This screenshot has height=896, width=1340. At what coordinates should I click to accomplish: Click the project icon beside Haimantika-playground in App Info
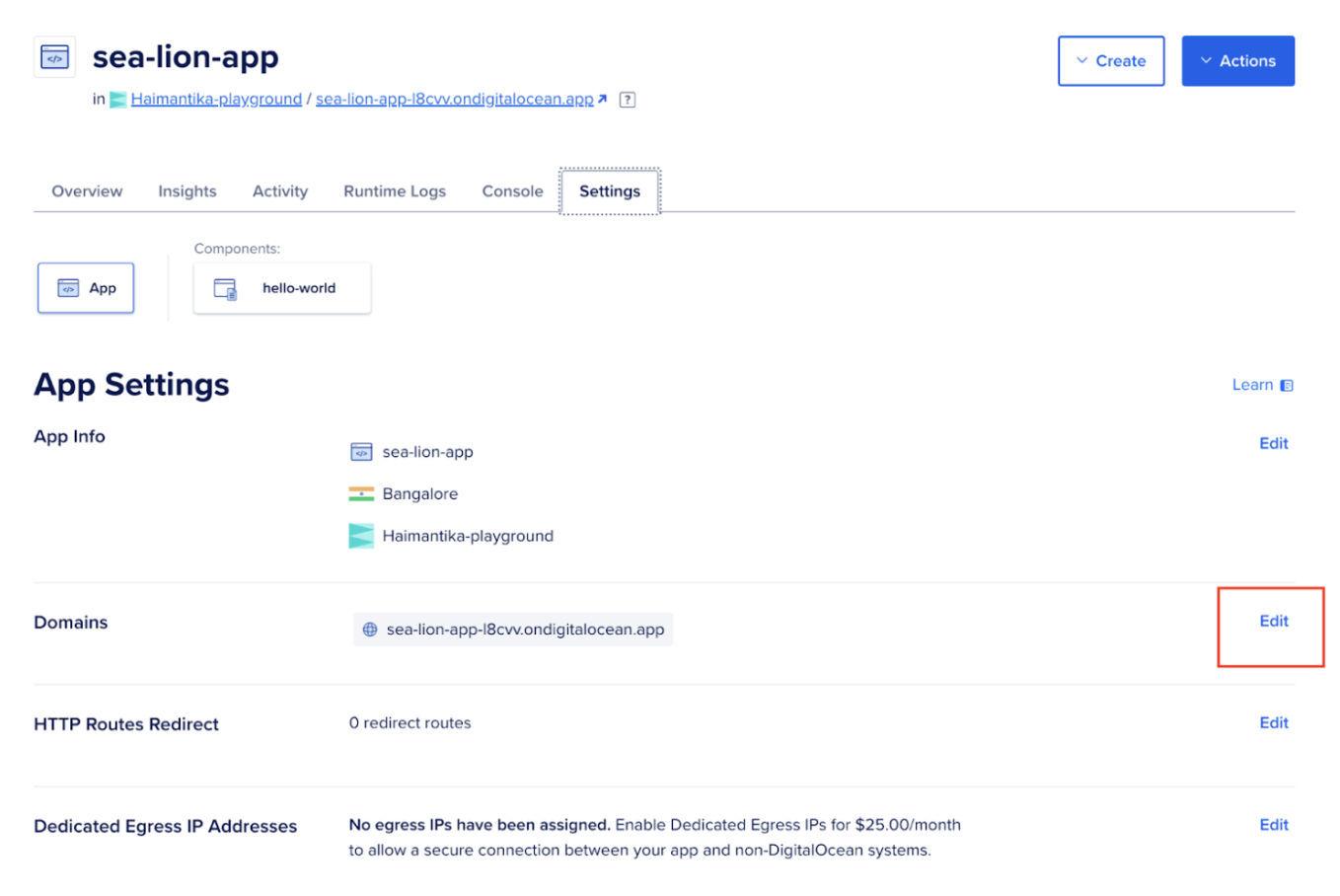361,536
